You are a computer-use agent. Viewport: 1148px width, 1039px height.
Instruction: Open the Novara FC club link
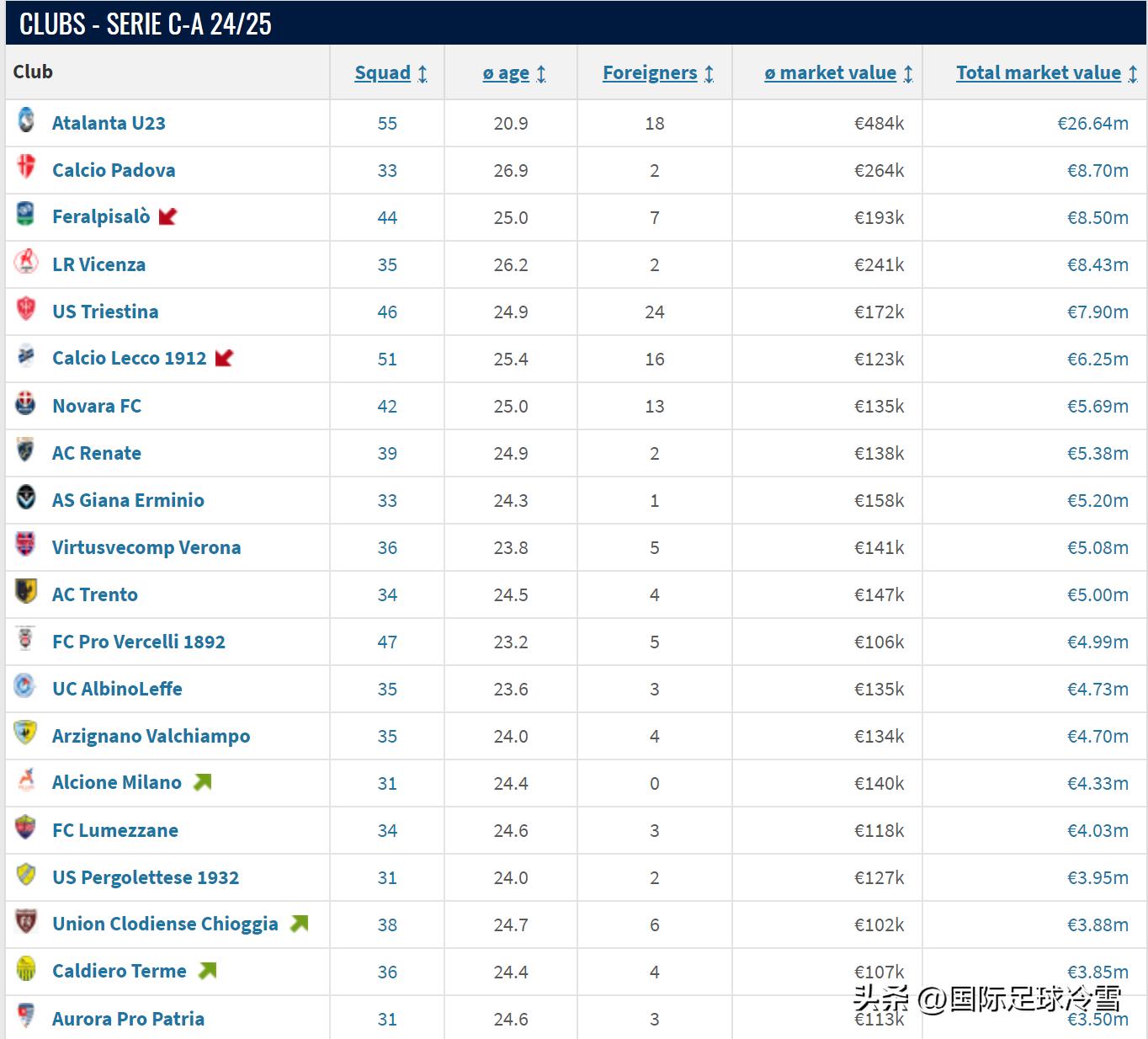[x=97, y=406]
